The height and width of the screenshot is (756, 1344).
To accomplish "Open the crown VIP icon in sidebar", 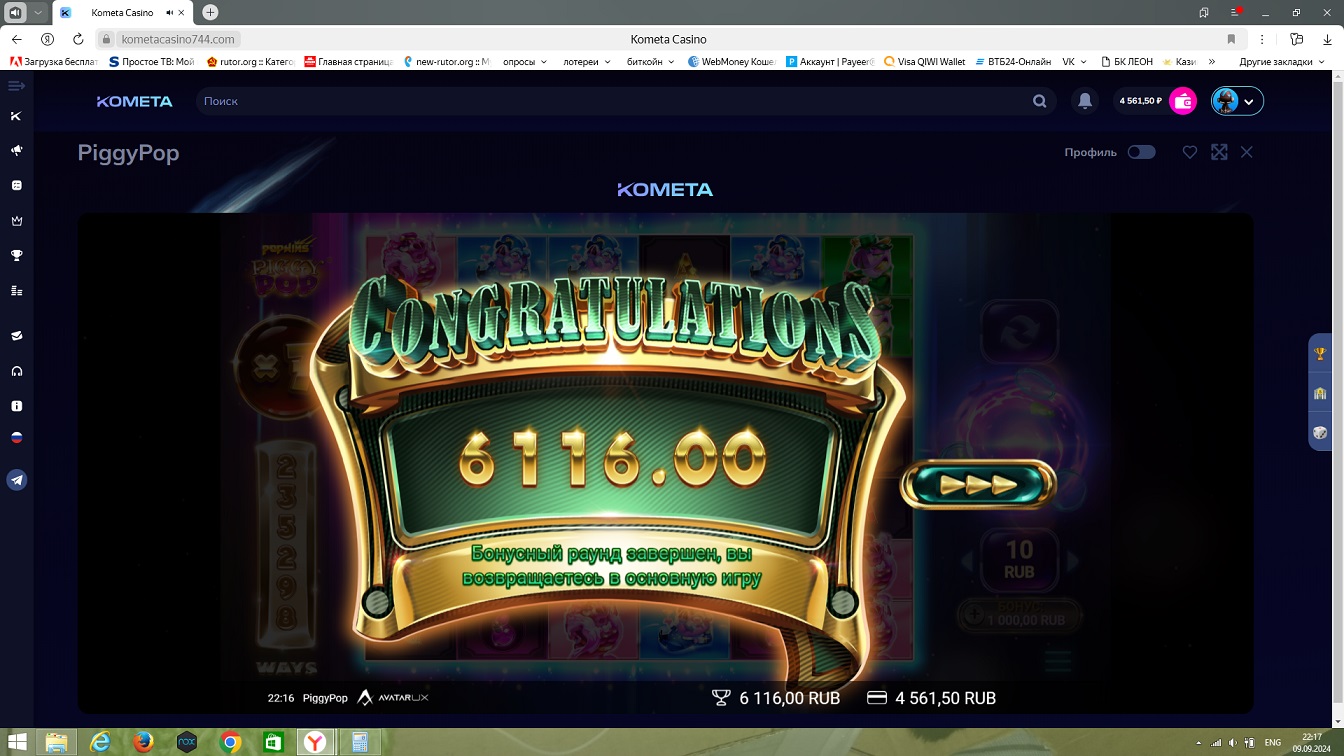I will [x=16, y=221].
